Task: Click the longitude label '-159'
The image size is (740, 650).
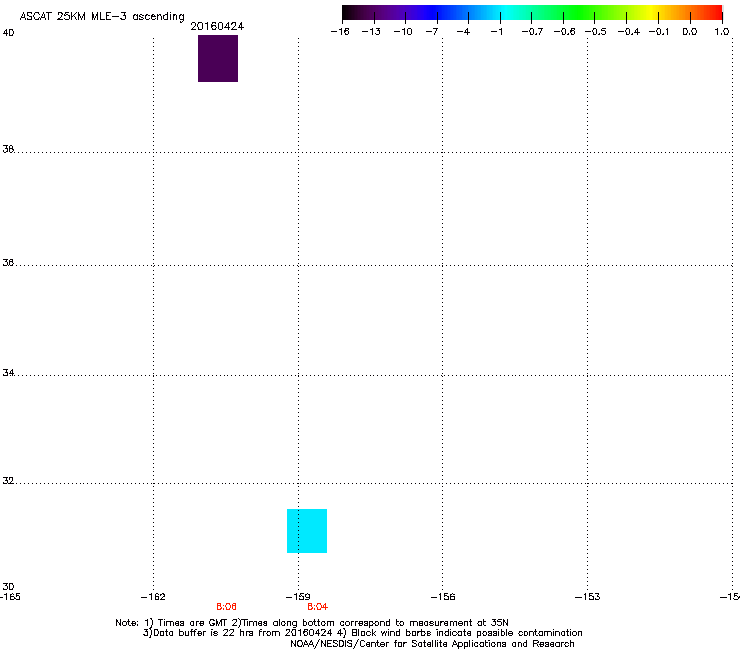Action: (x=298, y=597)
